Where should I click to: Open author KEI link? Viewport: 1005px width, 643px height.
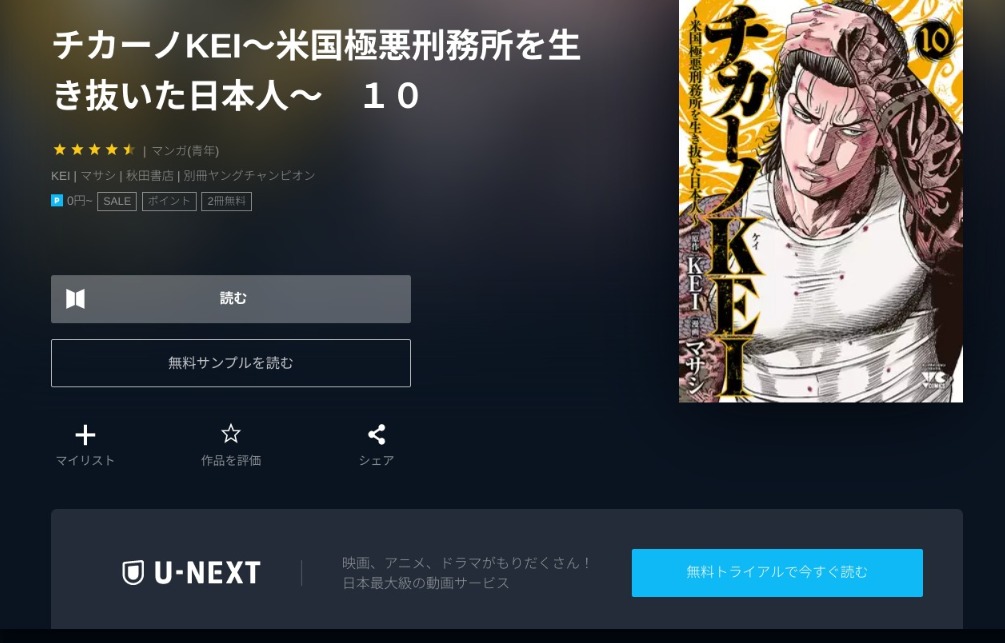point(61,176)
